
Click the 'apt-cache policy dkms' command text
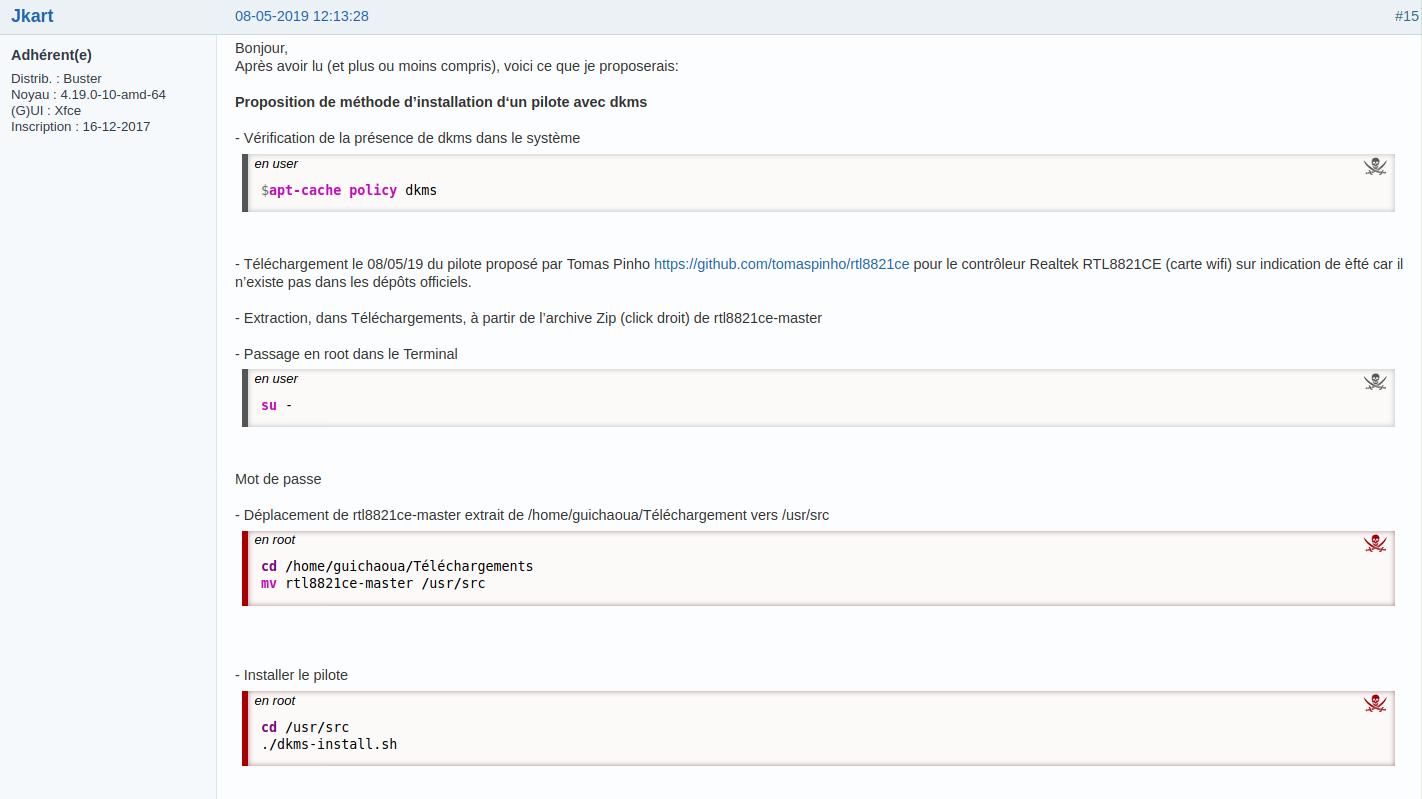coord(349,190)
